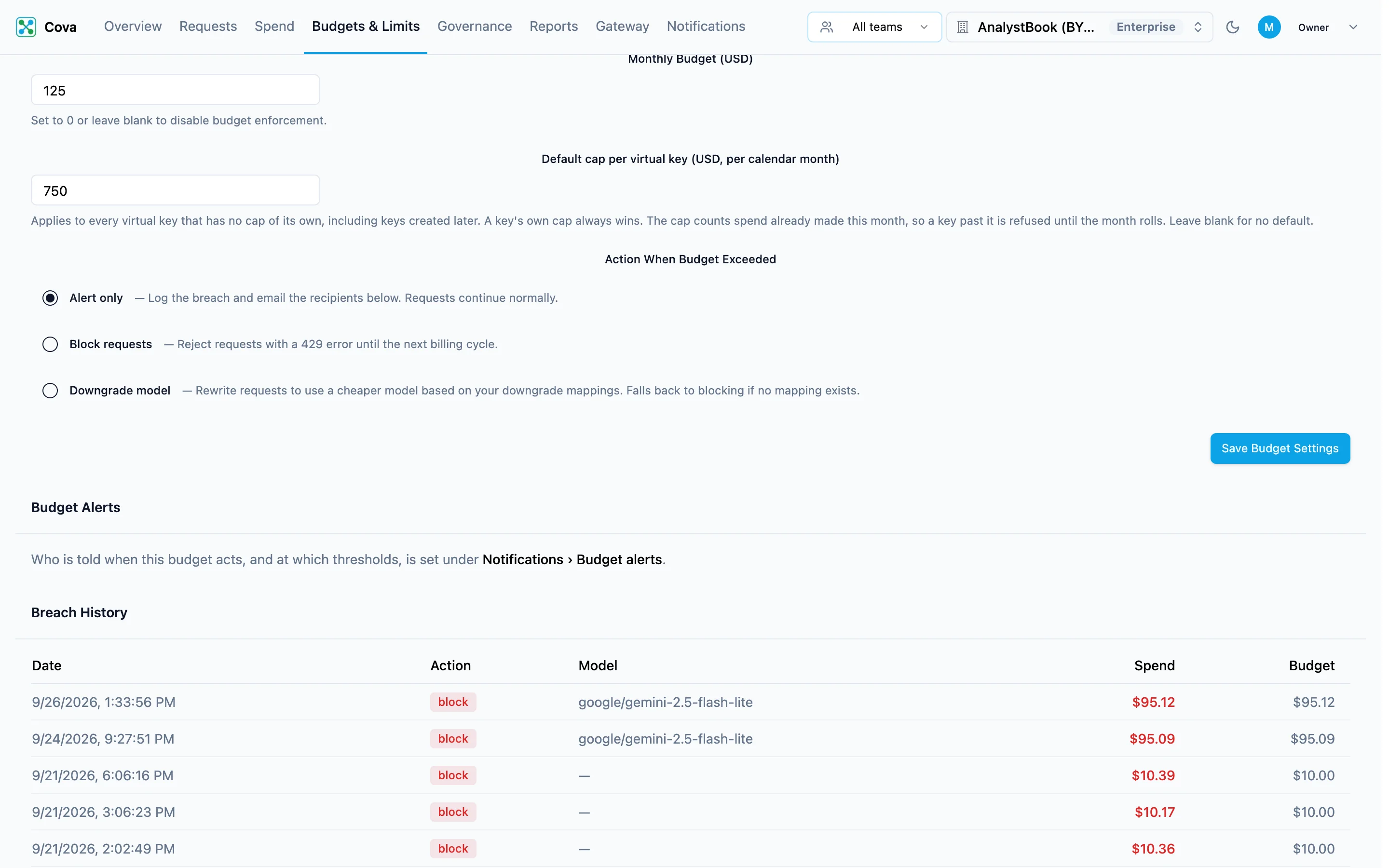
Task: Switch to the Governance tab
Action: click(x=474, y=27)
